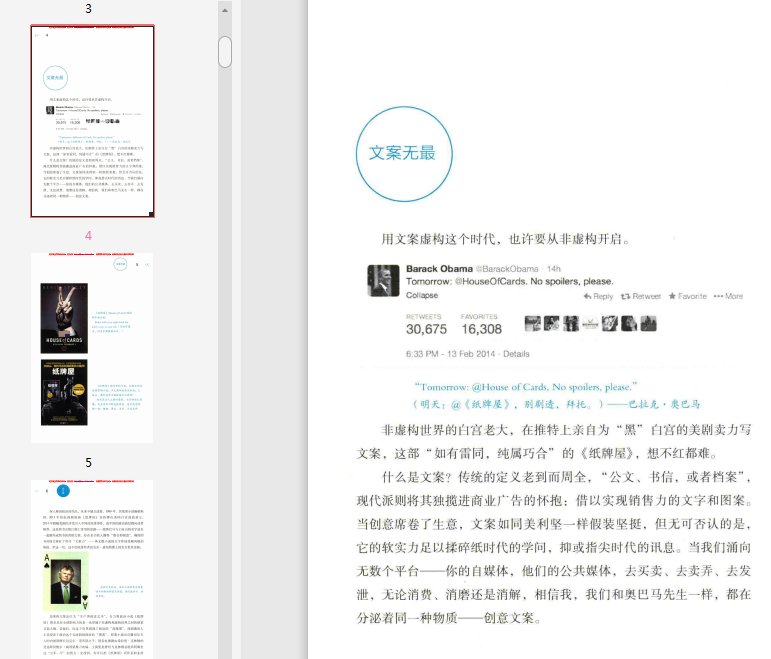Screen dimensions: 771x659
Task: Click the sentence 用文案虚构这个时代
Action: tap(505, 240)
